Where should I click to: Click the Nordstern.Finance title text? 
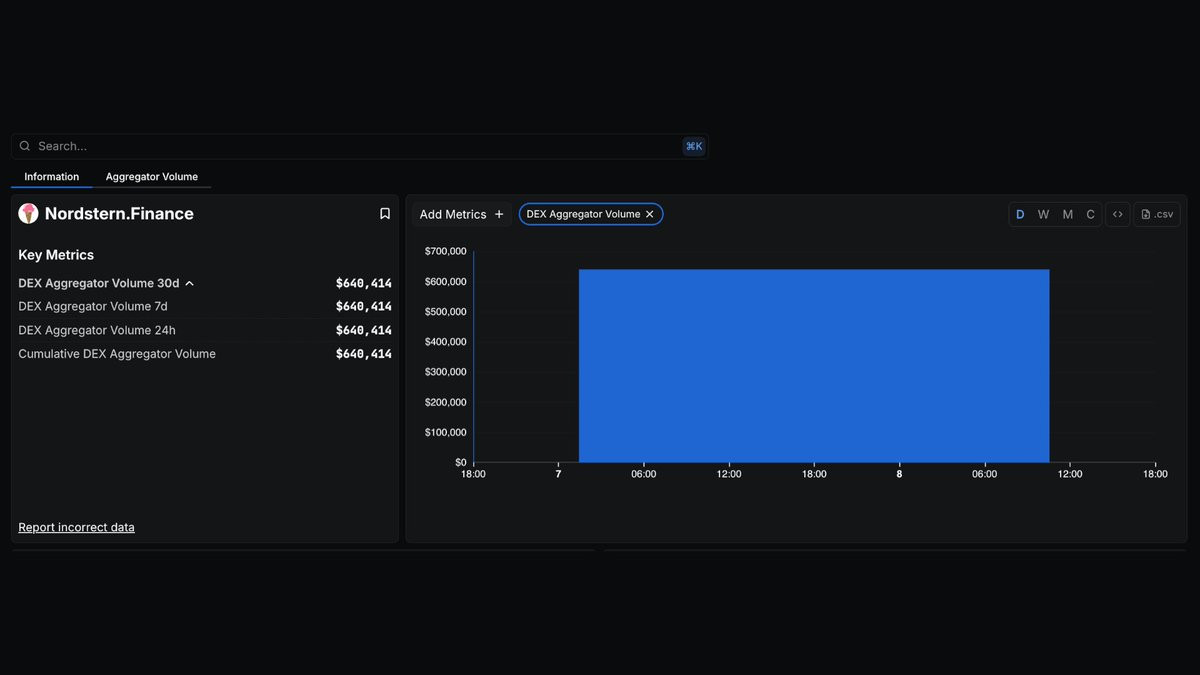[119, 214]
